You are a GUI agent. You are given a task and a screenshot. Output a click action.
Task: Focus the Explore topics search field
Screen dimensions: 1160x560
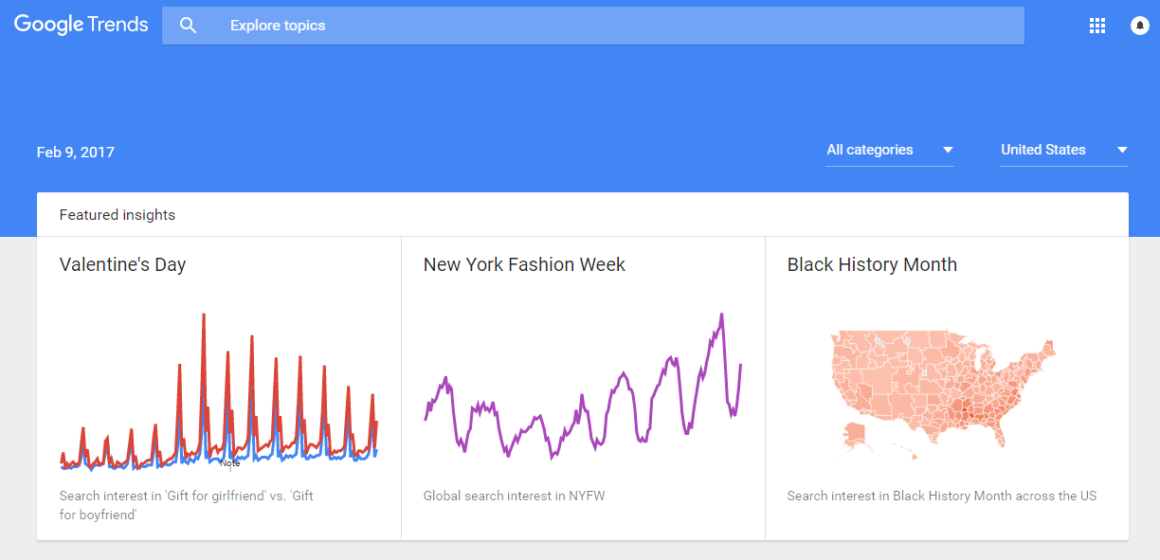(x=593, y=26)
